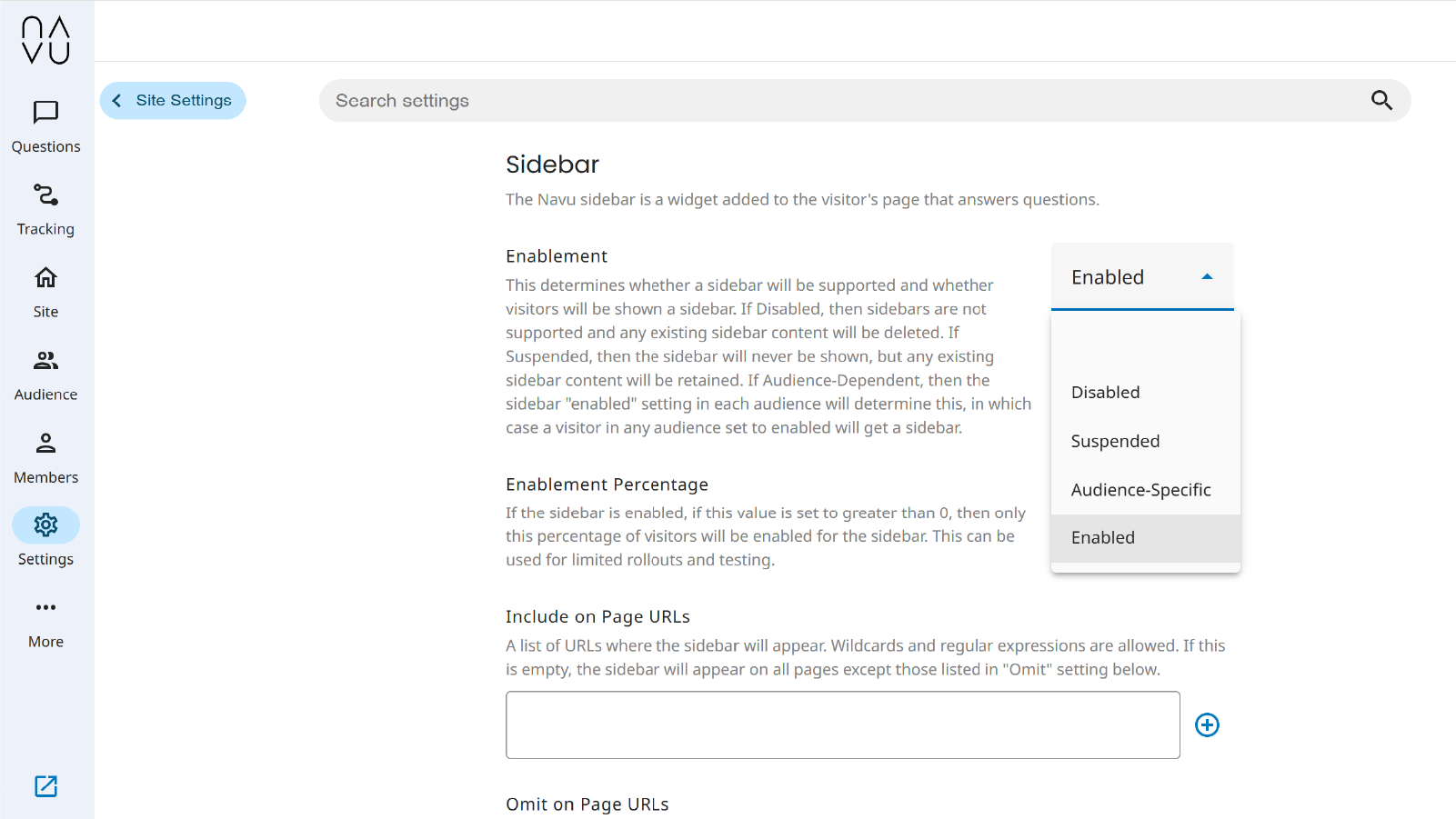The image size is (1456, 819).
Task: Click the search magnifier icon
Action: click(x=1381, y=100)
